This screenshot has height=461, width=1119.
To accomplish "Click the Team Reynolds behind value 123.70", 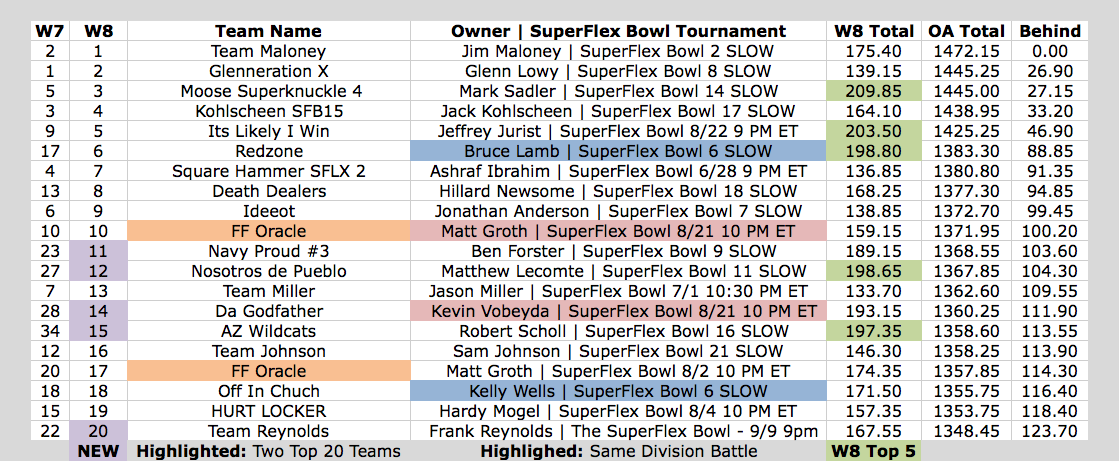I will coord(1049,431).
